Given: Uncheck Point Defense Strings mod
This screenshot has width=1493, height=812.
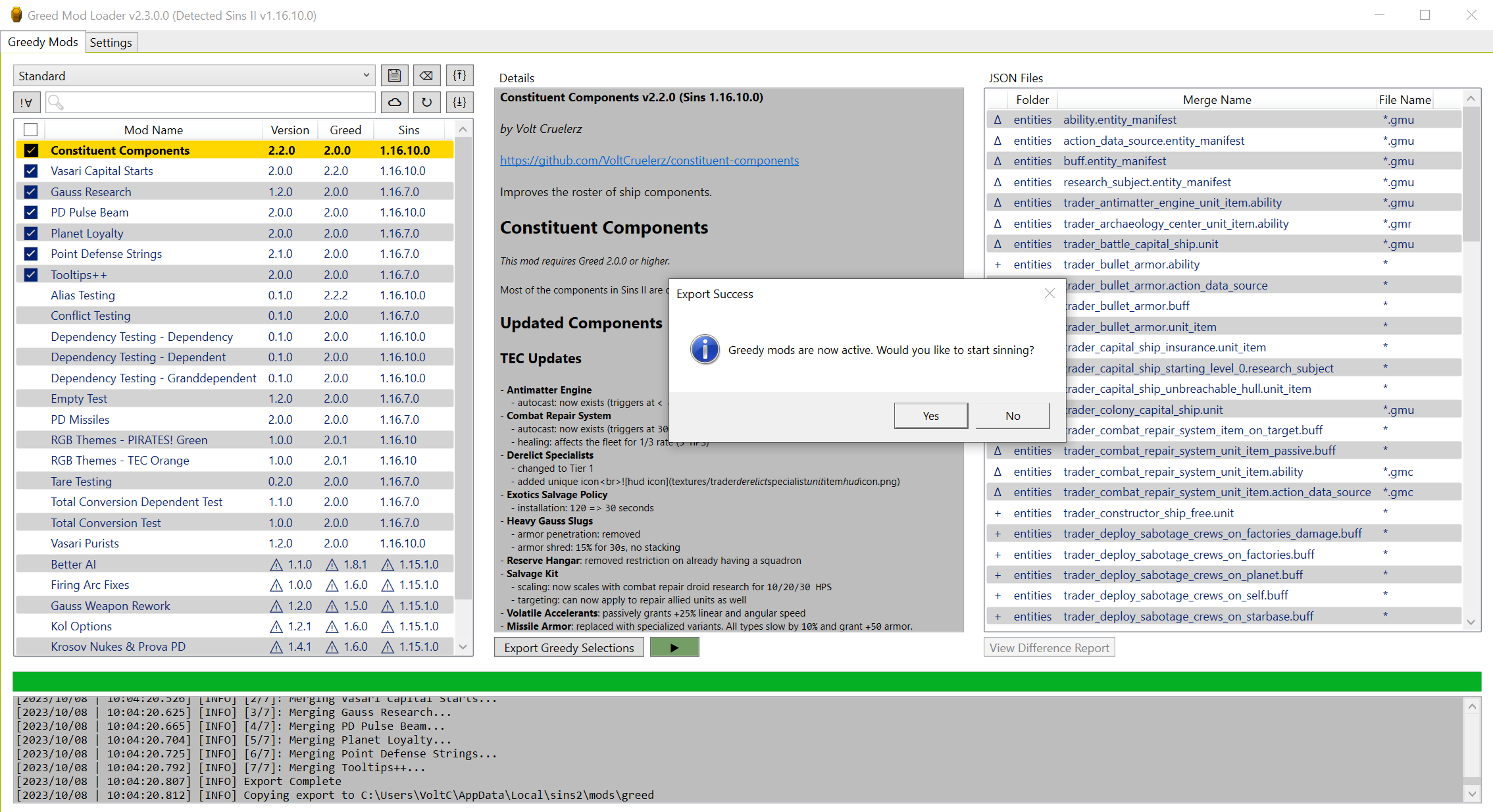Looking at the screenshot, I should [31, 254].
